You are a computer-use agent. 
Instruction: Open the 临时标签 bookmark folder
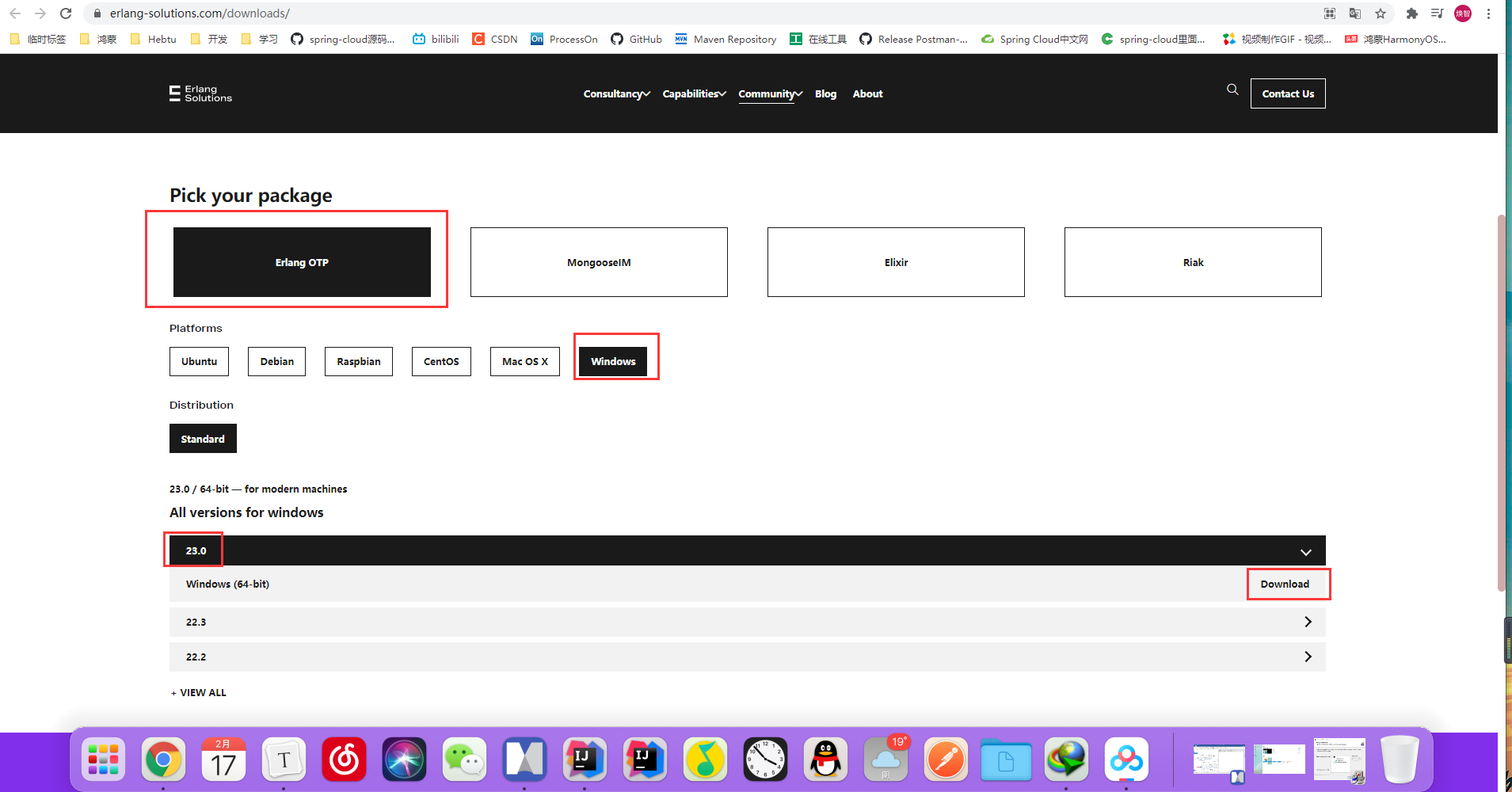38,39
